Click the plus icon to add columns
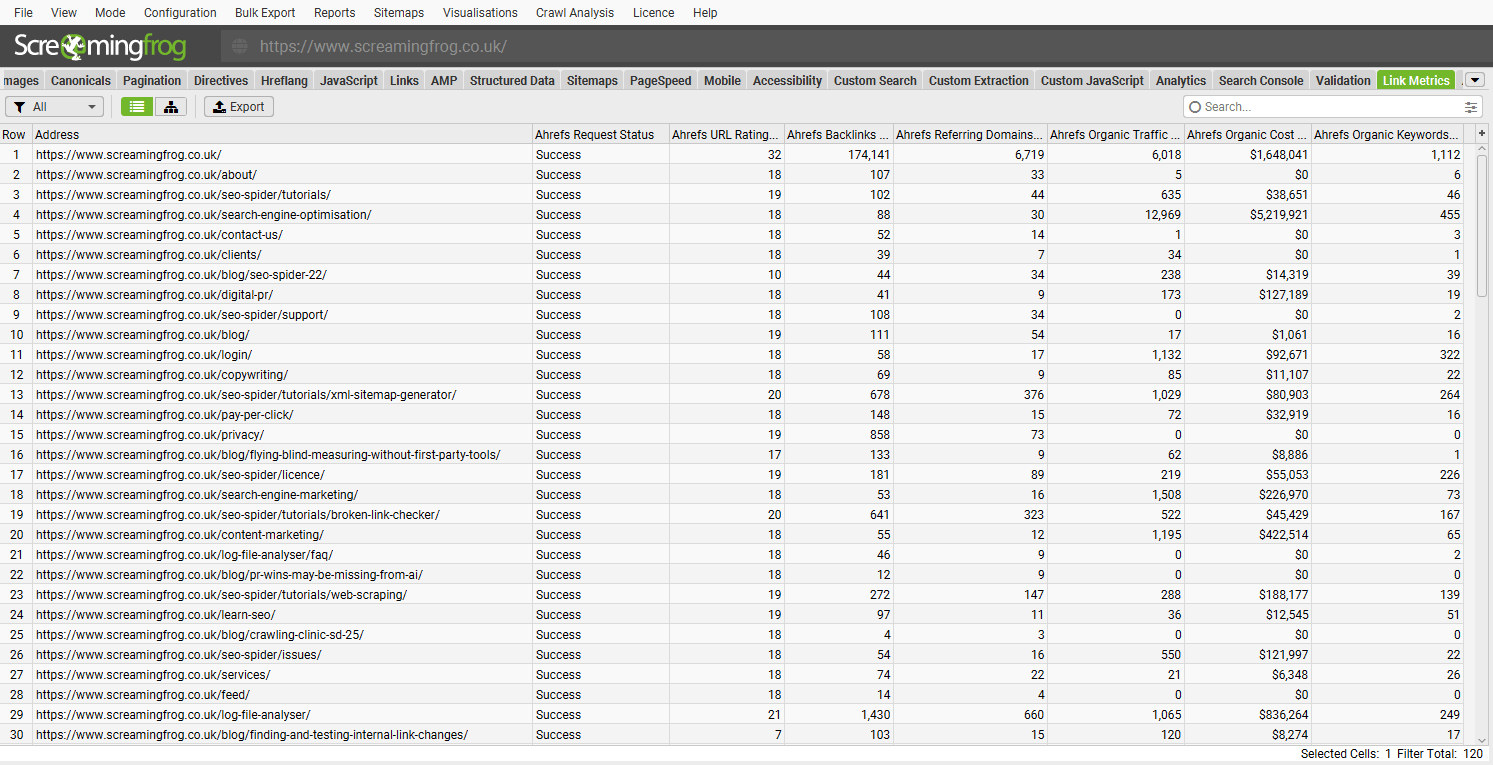 click(x=1481, y=134)
